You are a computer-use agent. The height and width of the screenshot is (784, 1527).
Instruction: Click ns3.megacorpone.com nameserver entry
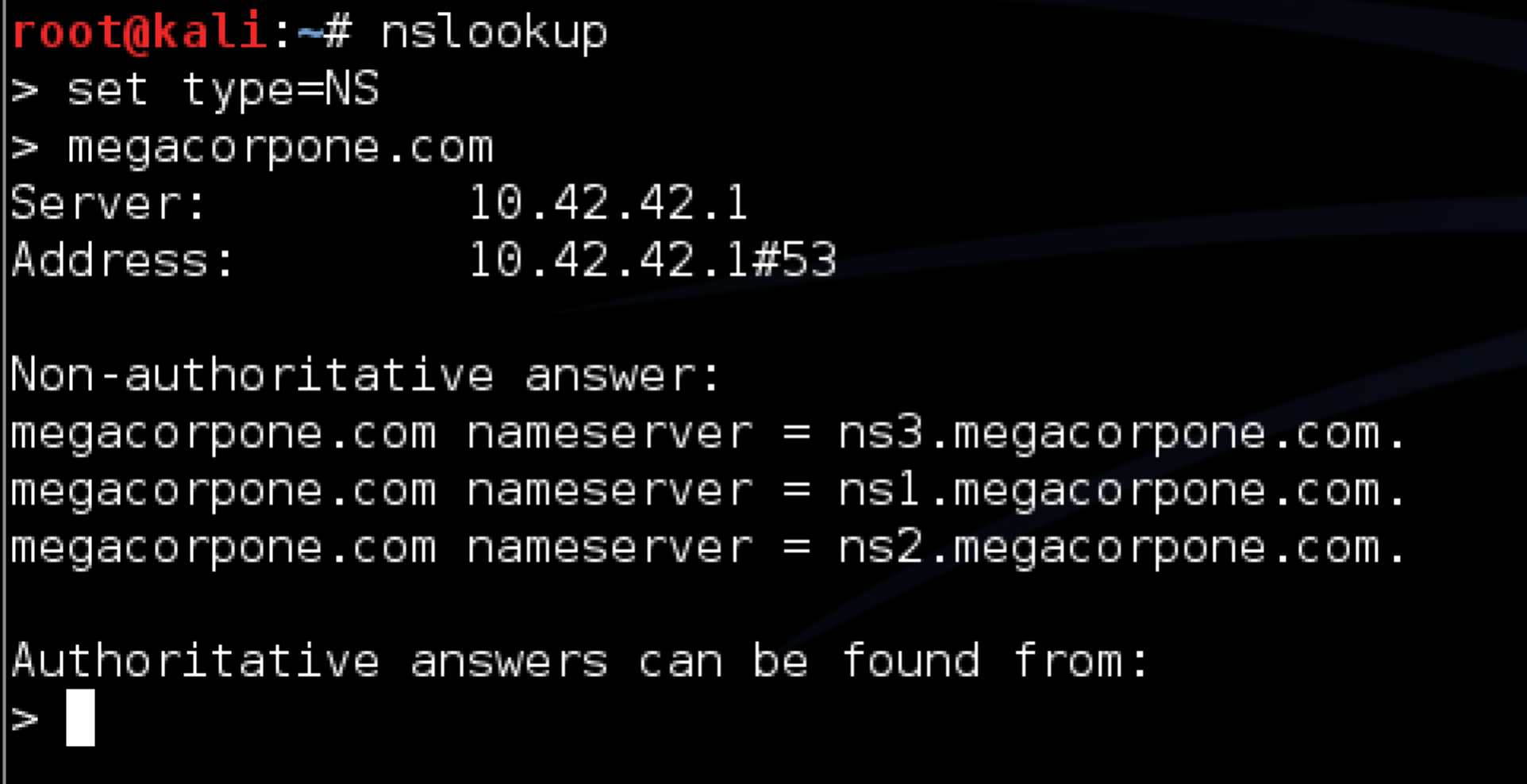coord(1121,434)
